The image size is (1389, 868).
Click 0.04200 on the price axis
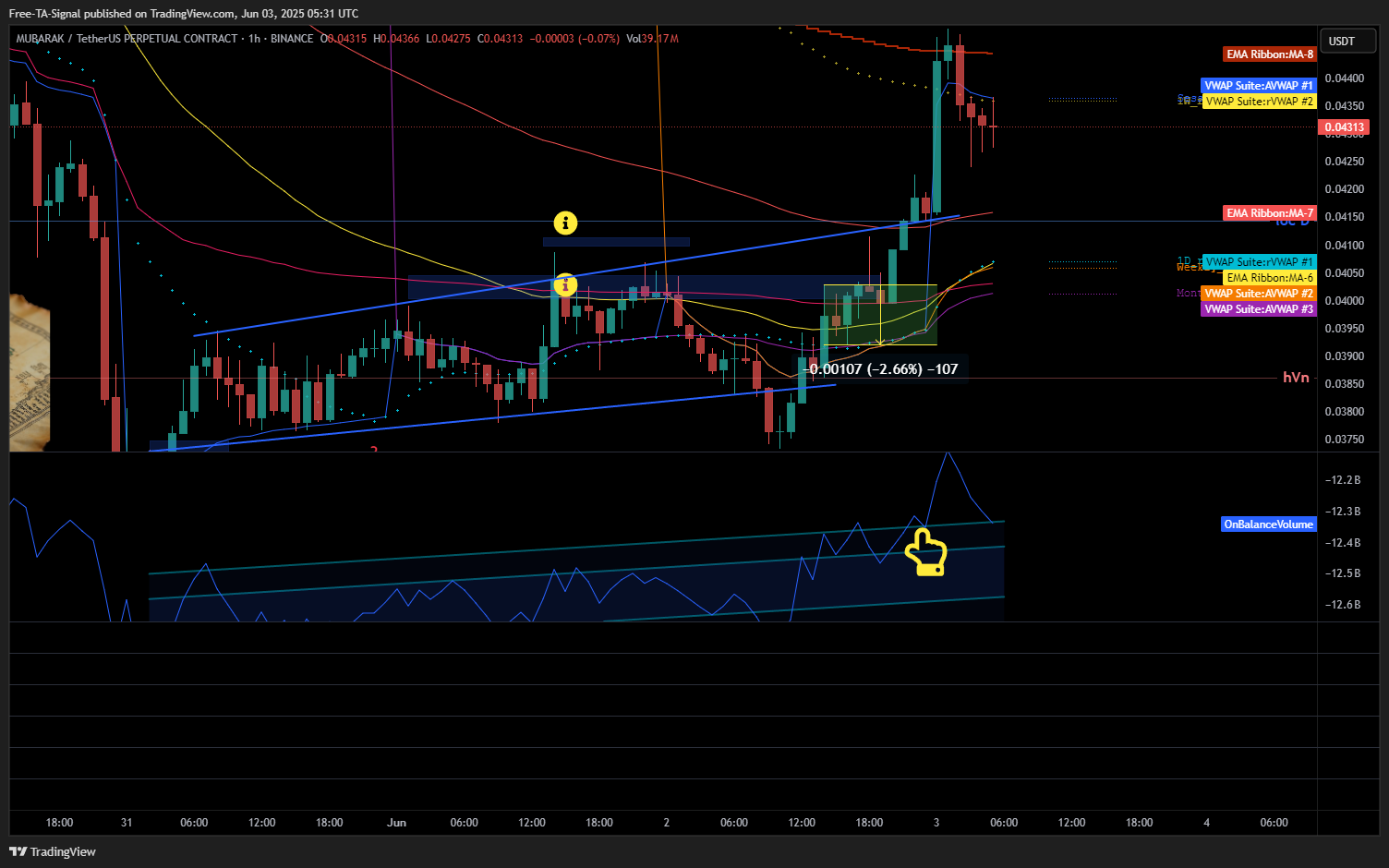(1344, 189)
